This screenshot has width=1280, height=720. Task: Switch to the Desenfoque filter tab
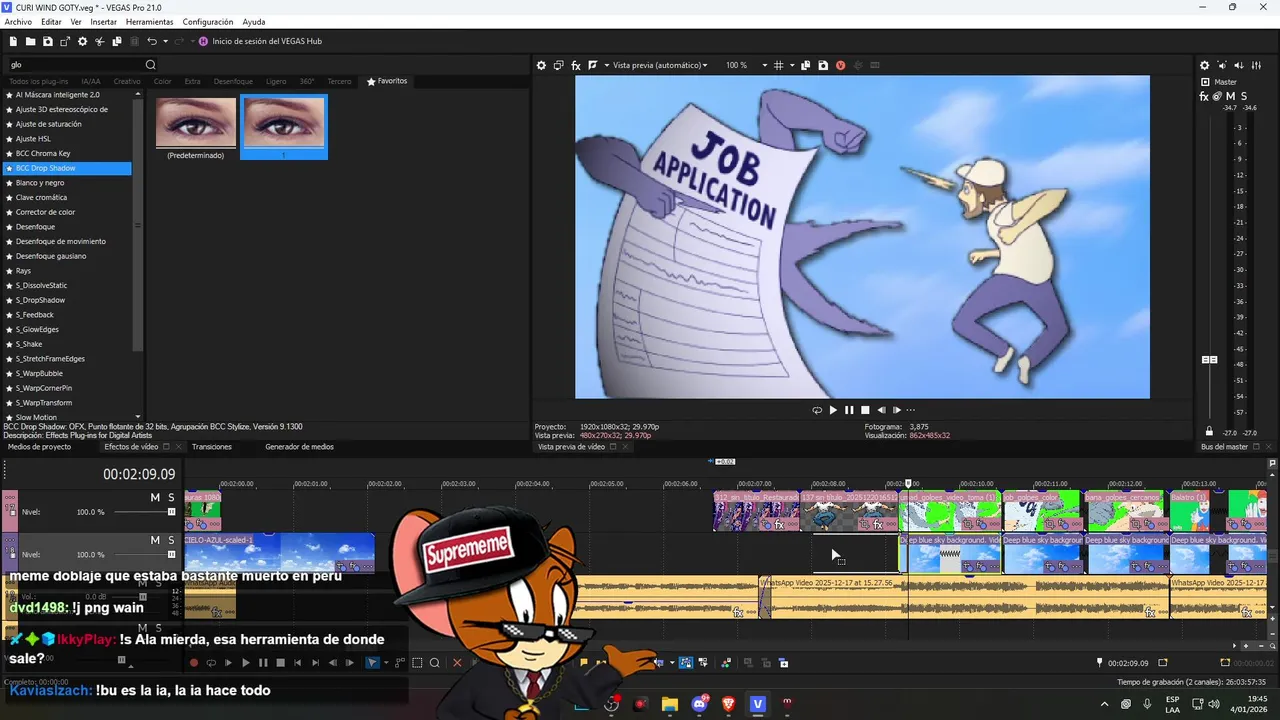coord(233,81)
